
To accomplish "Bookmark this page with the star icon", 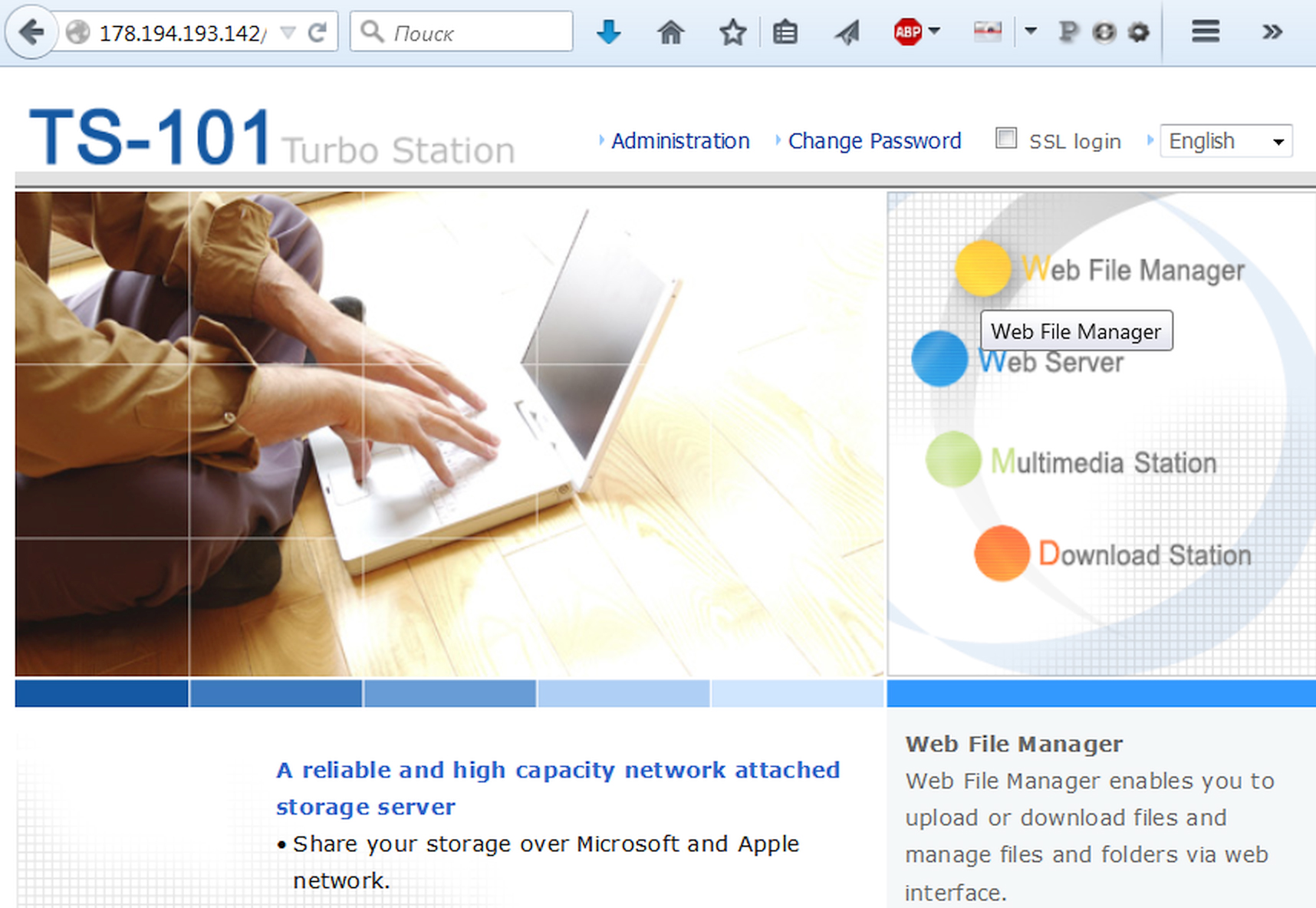I will [733, 32].
